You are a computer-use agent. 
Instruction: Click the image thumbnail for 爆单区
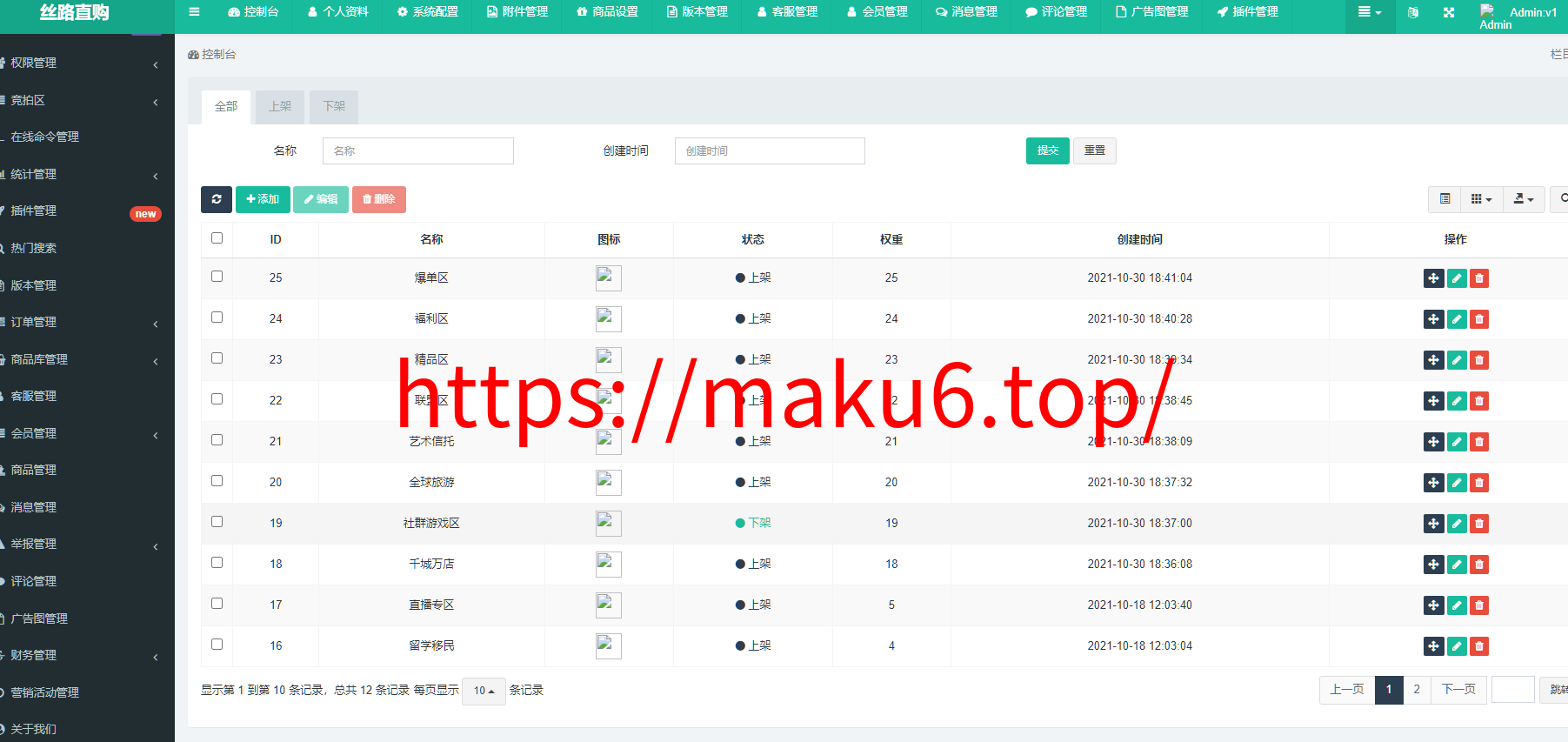(x=609, y=278)
